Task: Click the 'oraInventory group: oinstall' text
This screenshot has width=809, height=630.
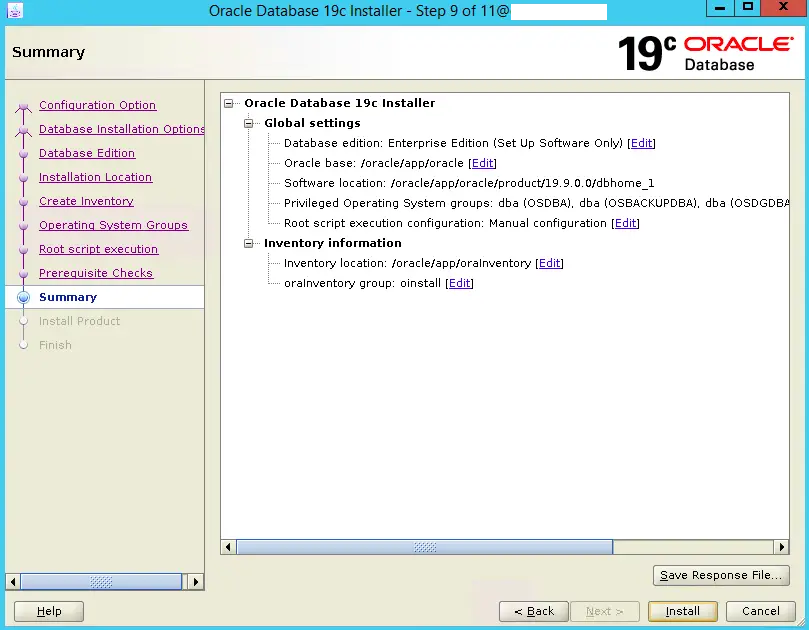Action: pyautogui.click(x=363, y=283)
